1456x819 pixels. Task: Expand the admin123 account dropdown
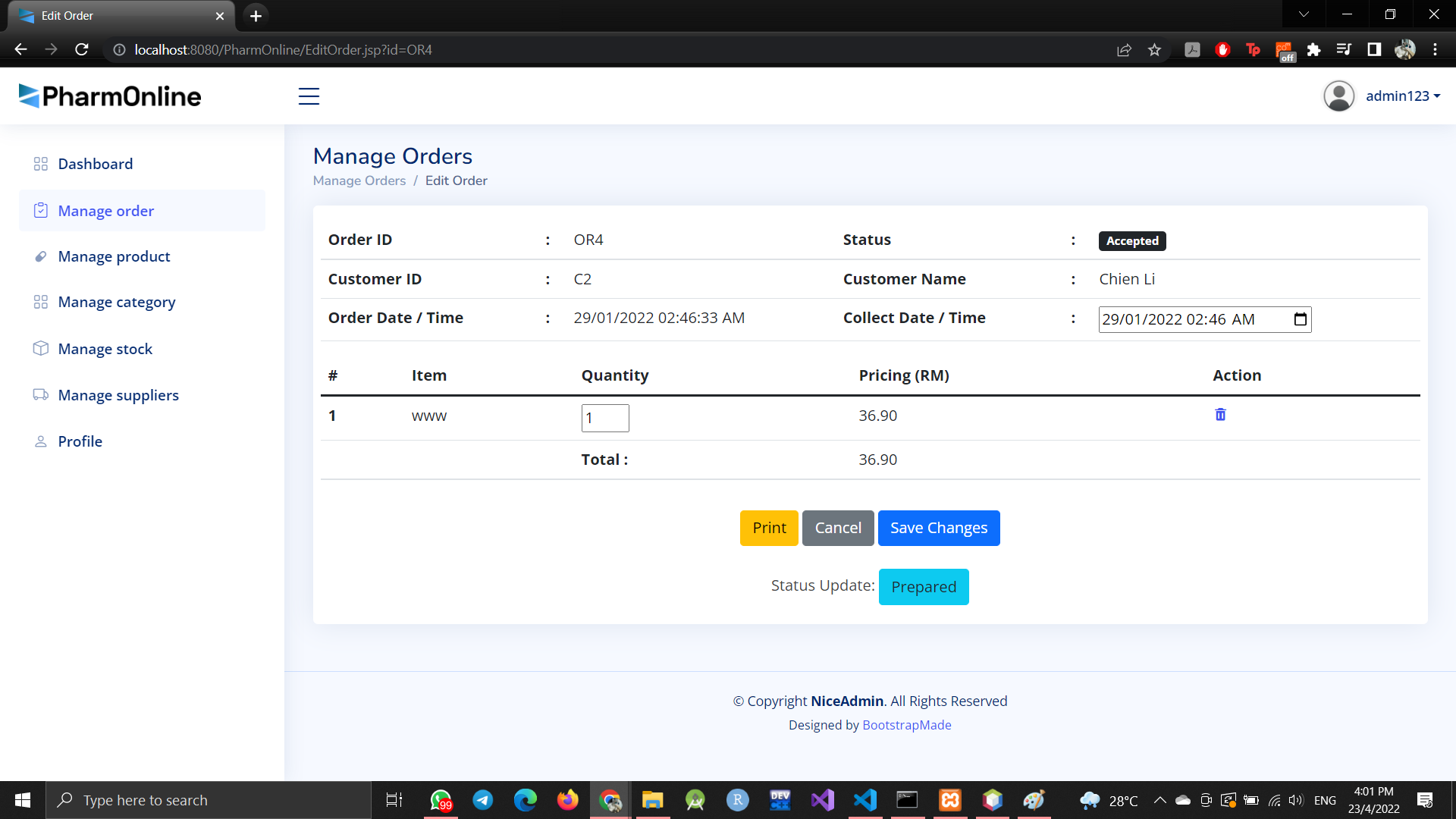coord(1403,96)
